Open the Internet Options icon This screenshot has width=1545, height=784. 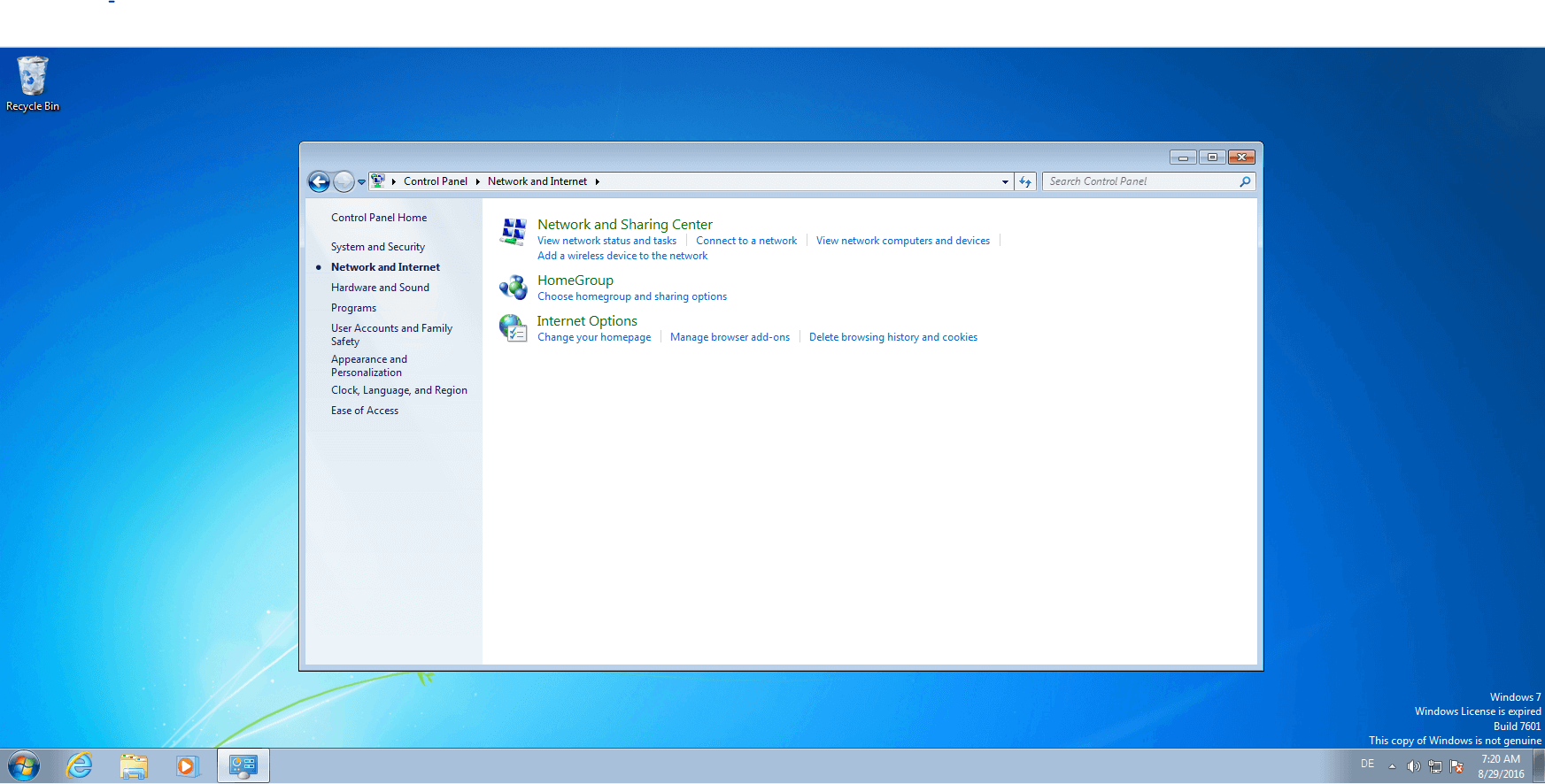coord(514,328)
